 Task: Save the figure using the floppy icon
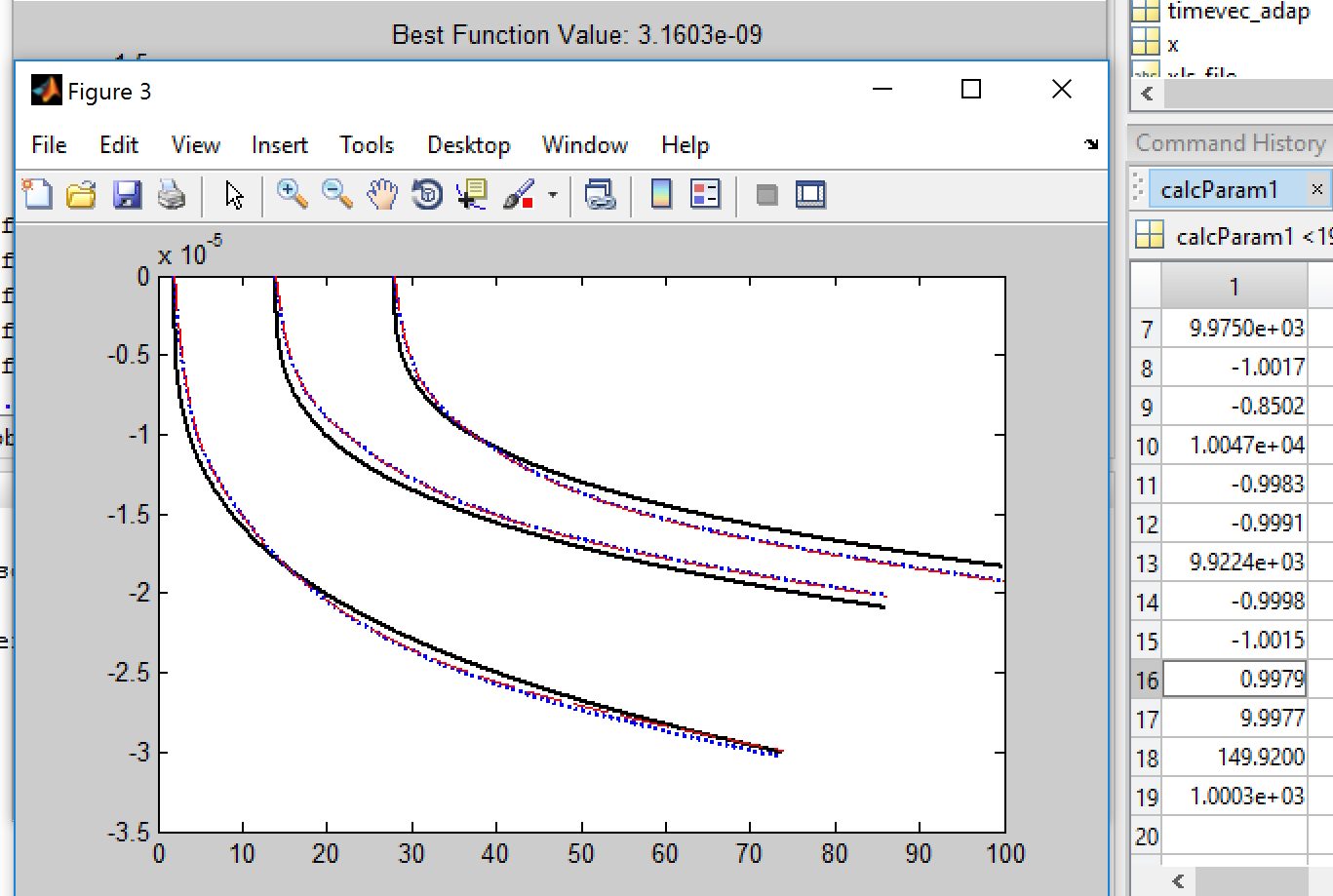(x=127, y=195)
